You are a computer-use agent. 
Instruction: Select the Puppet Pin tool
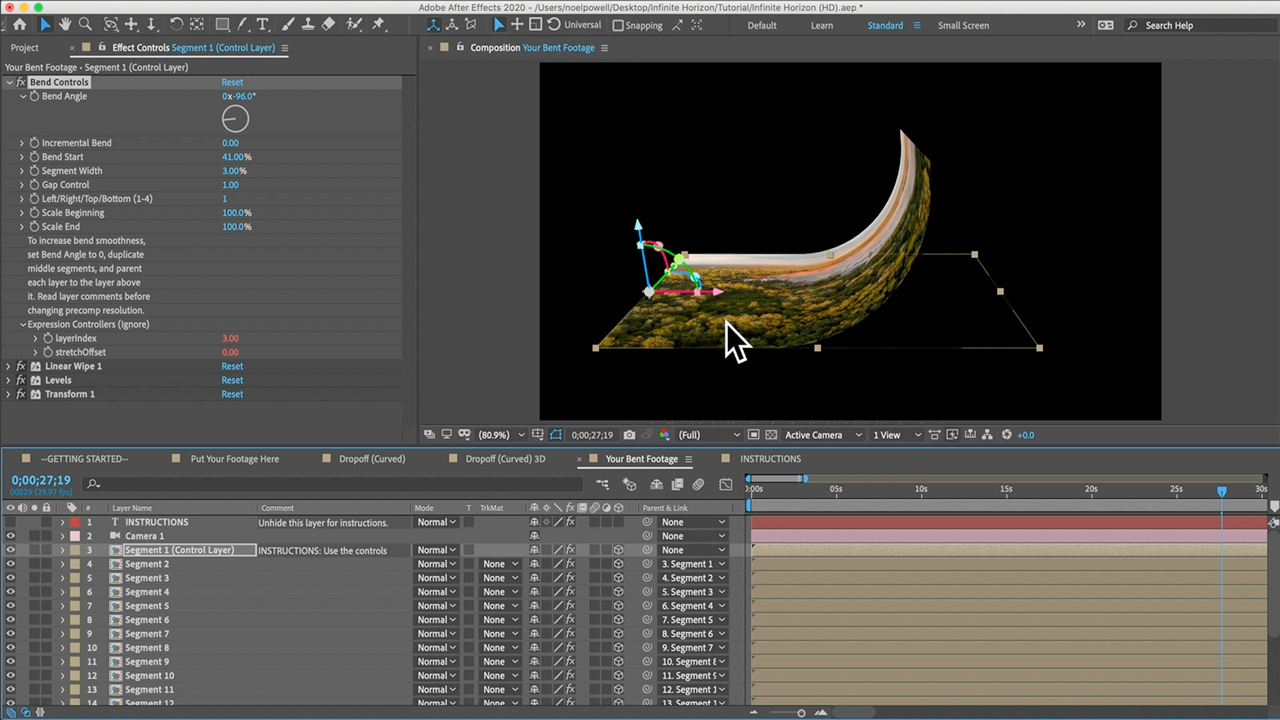click(x=377, y=25)
